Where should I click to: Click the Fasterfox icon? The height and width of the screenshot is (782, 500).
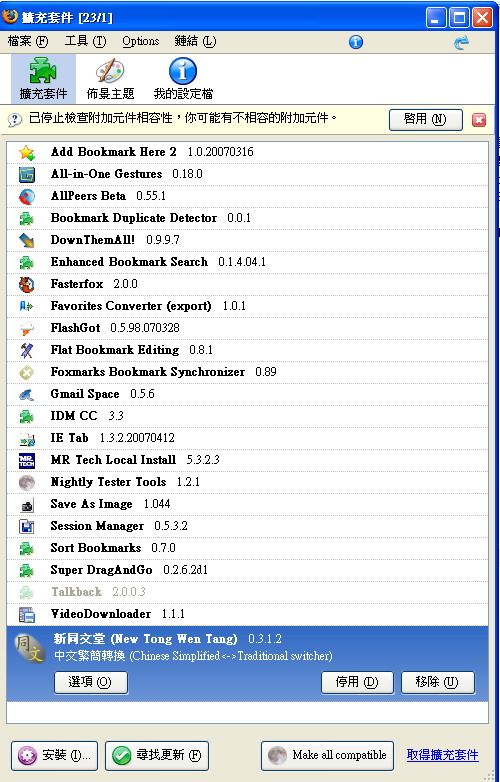(x=27, y=284)
